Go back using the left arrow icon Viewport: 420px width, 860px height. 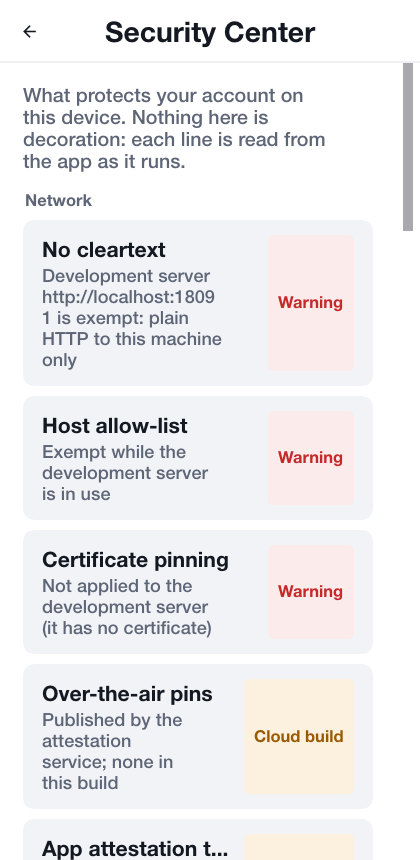coord(30,32)
